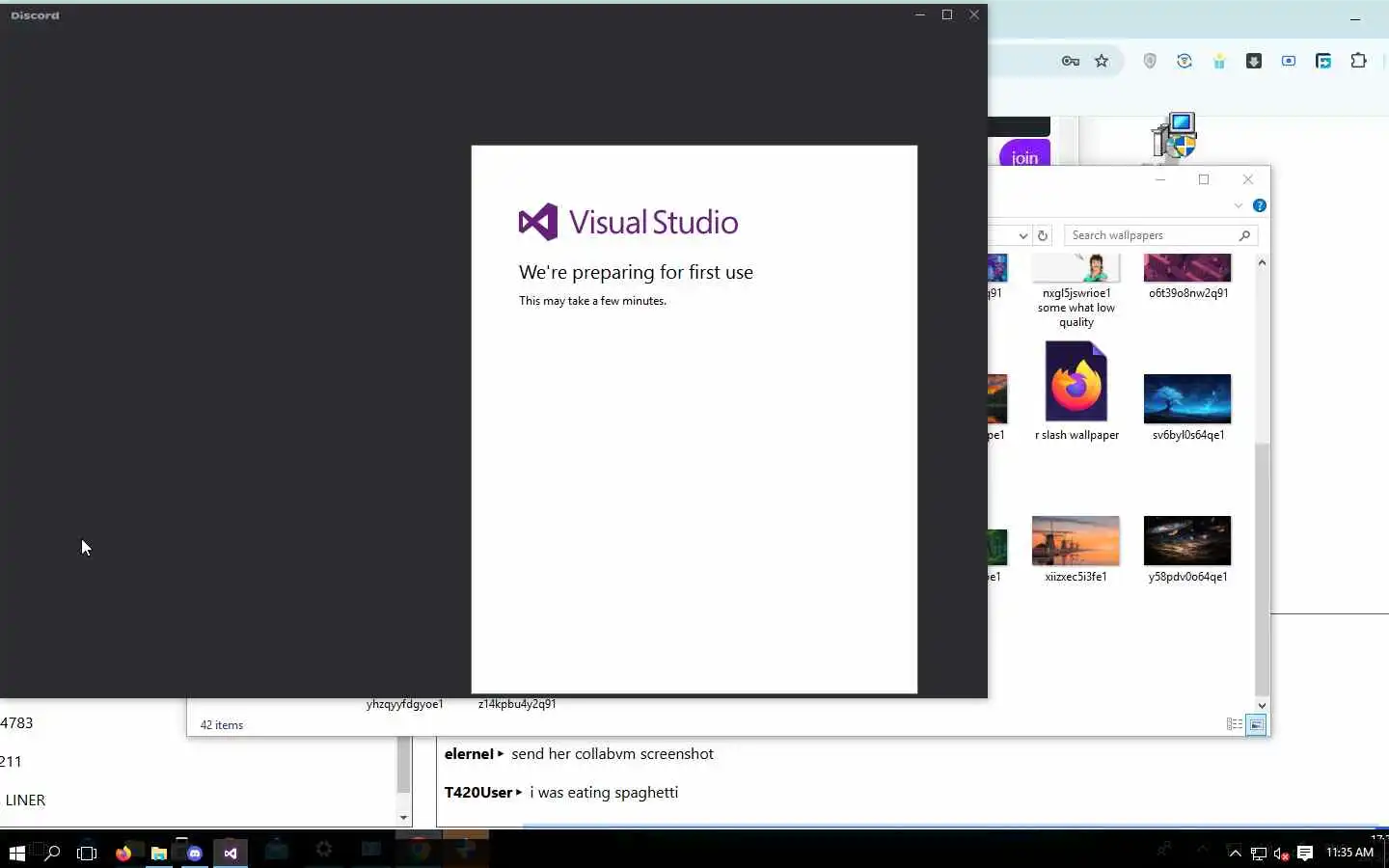
Task: Open Windows Start menu
Action: pyautogui.click(x=16, y=853)
